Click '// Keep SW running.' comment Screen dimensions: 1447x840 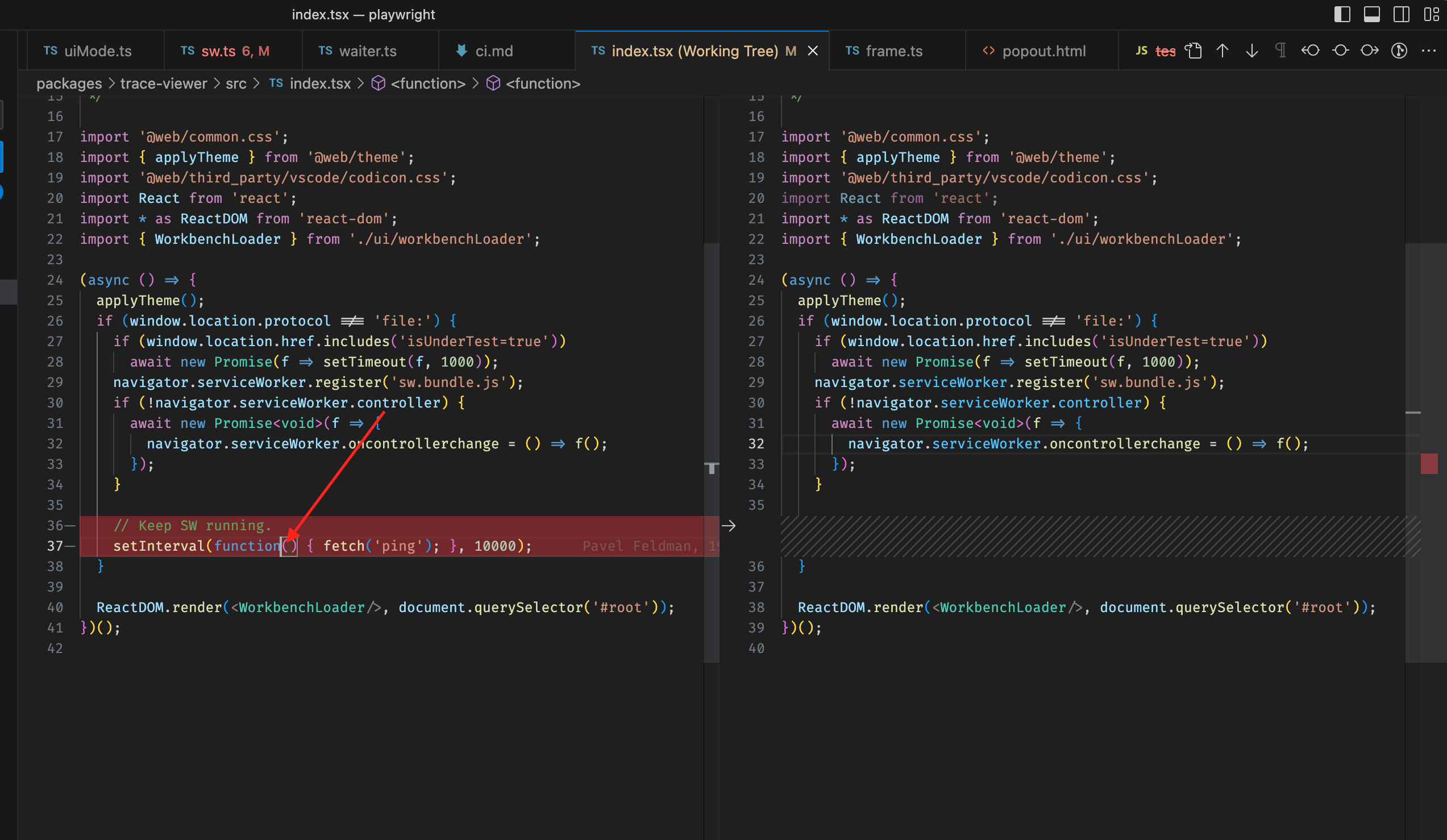coord(192,525)
